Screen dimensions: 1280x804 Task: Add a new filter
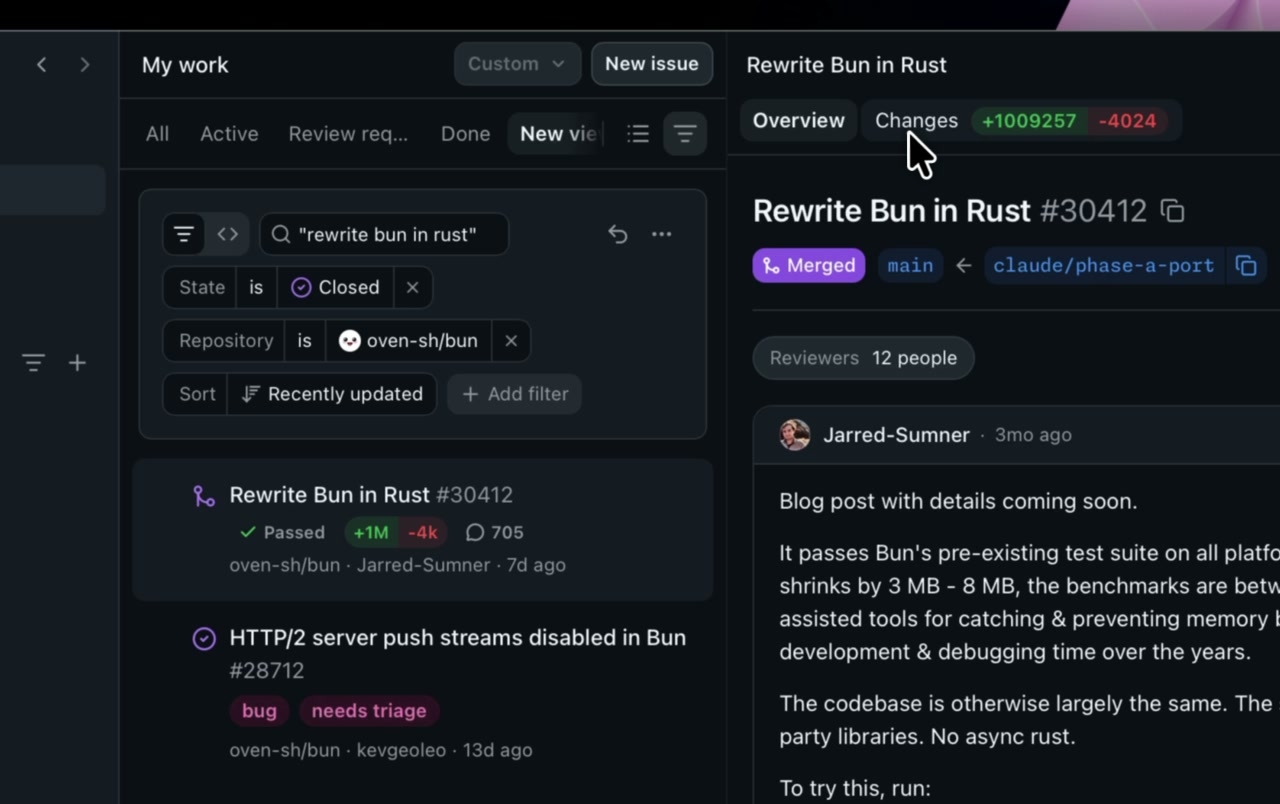click(515, 394)
